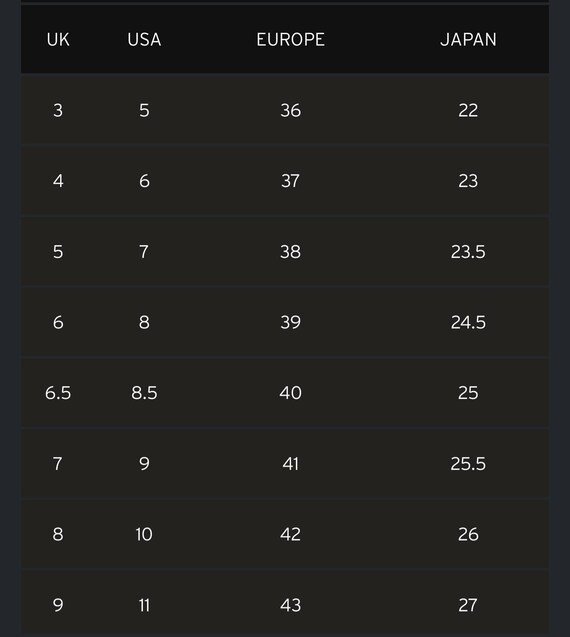Select Europe size 42 cell

coord(290,534)
